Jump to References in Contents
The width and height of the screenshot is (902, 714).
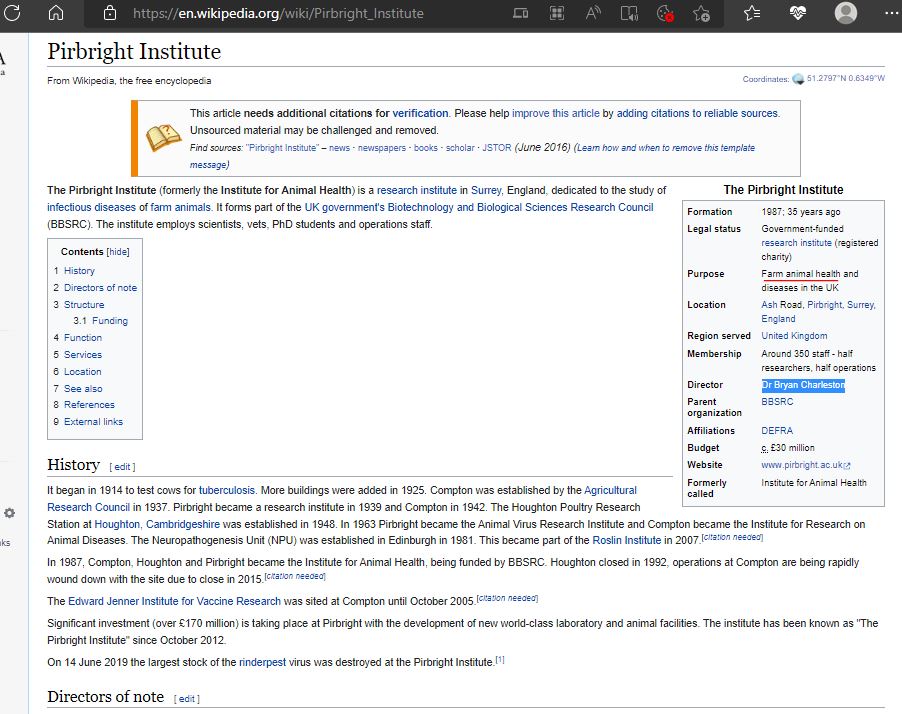click(x=89, y=405)
